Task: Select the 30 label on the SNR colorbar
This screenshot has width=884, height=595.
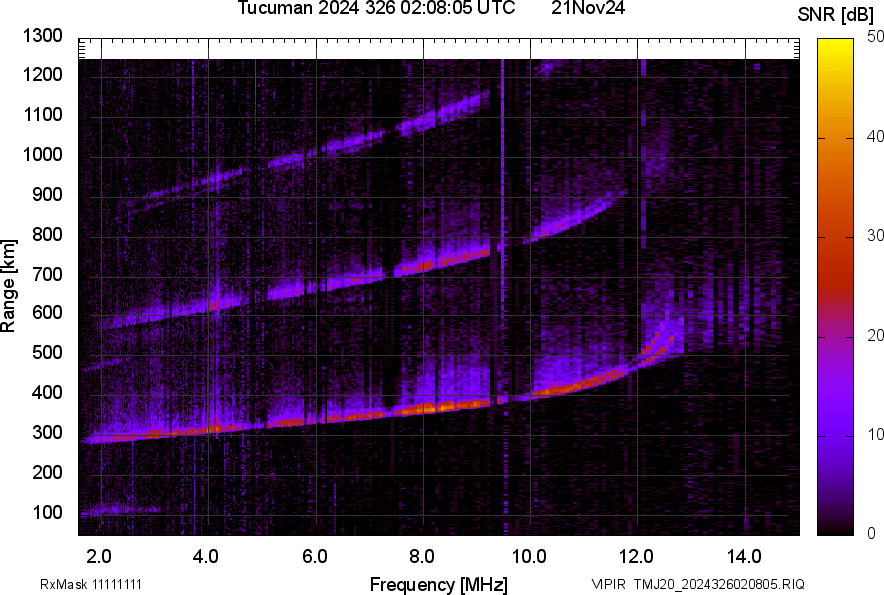Action: [874, 236]
